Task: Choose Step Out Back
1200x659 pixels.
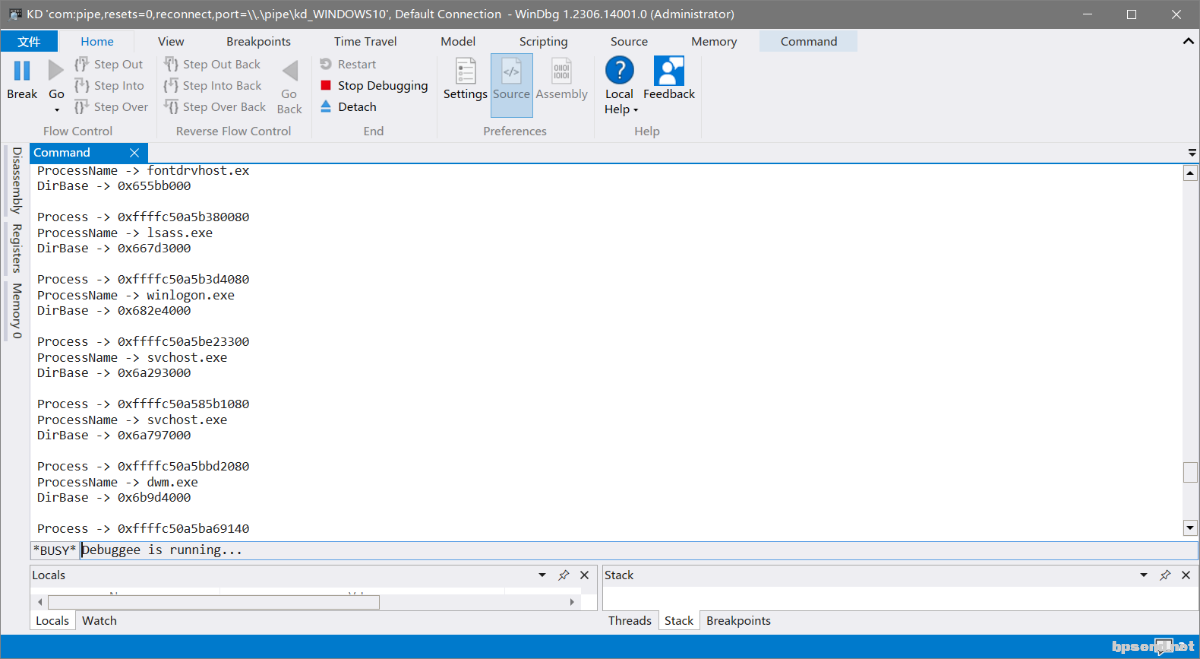Action: [x=212, y=64]
